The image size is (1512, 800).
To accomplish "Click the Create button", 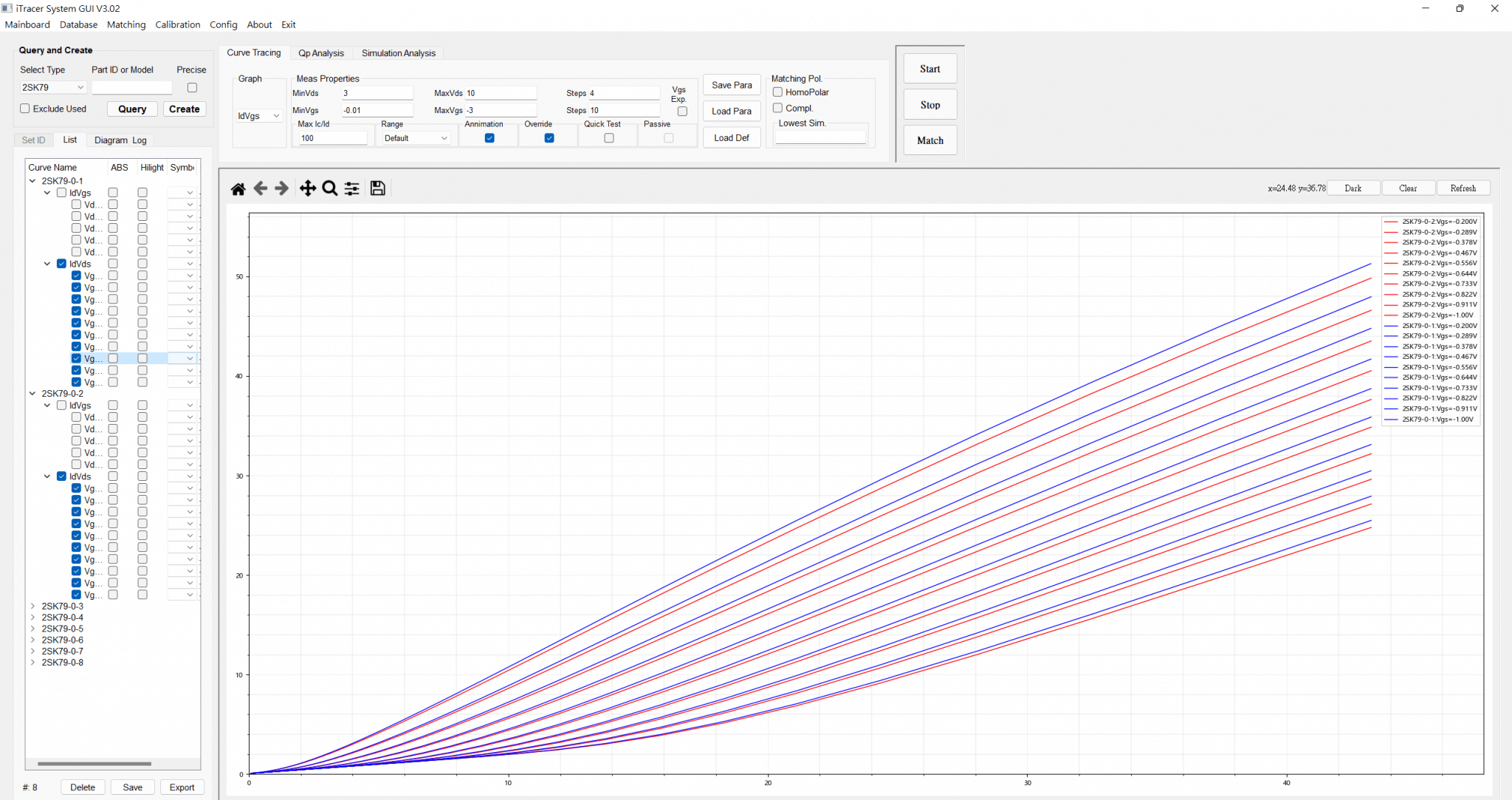I will (184, 109).
